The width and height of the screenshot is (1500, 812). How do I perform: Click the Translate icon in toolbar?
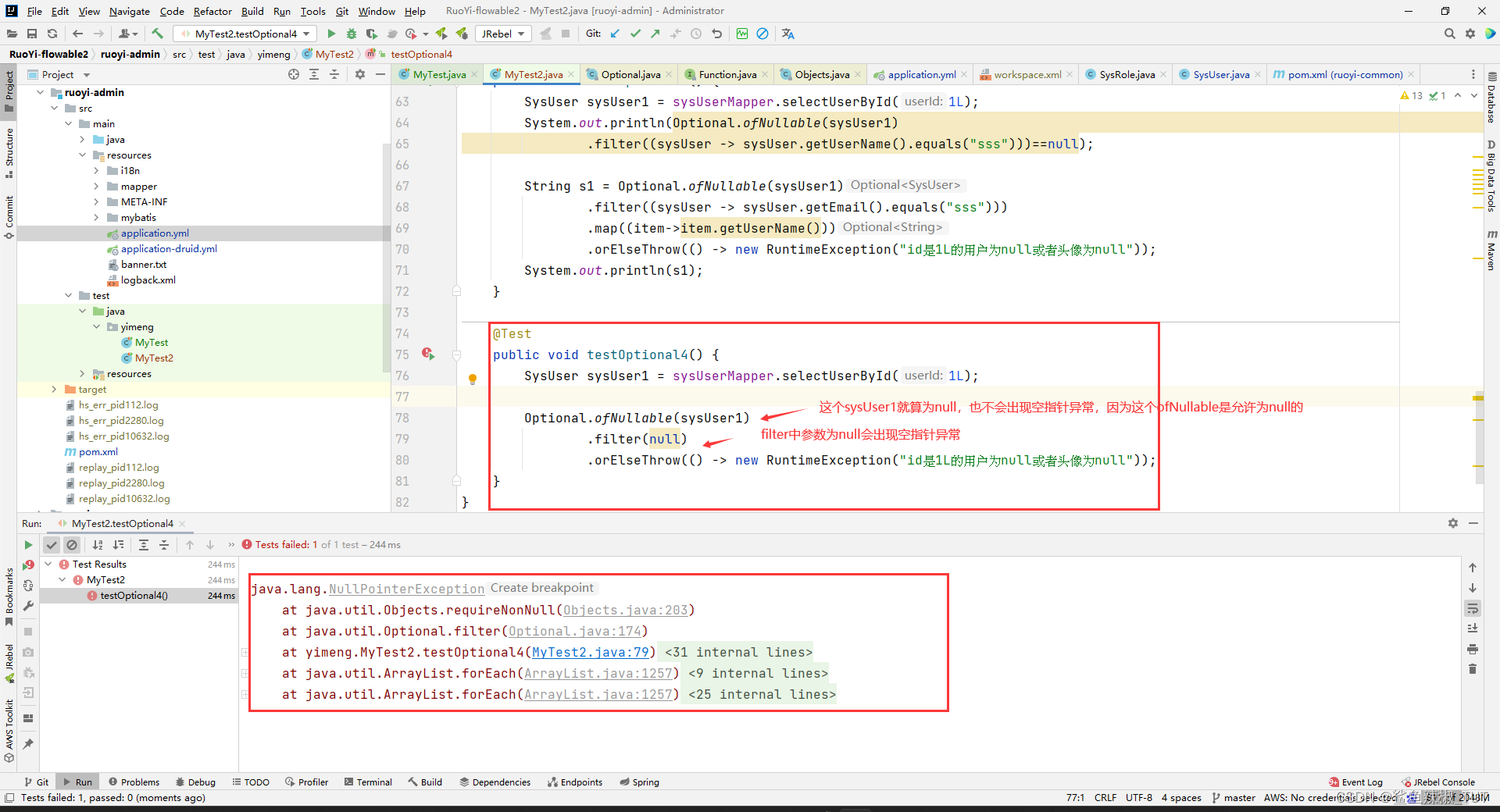click(x=787, y=34)
